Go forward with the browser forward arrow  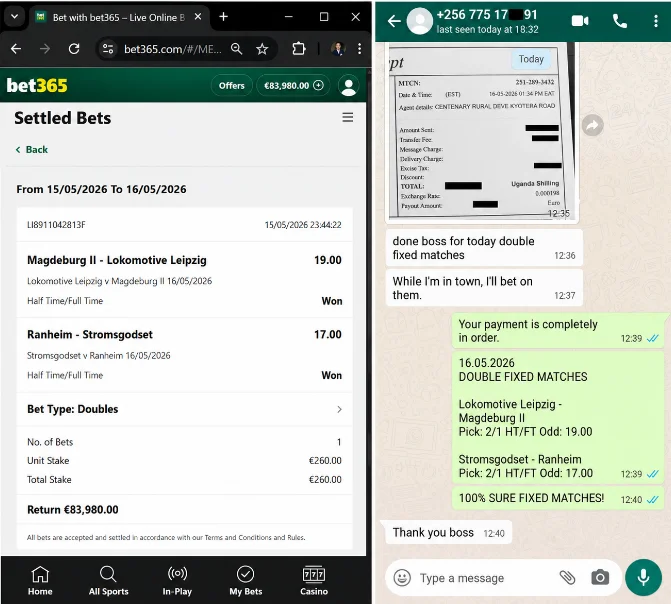pyautogui.click(x=45, y=49)
